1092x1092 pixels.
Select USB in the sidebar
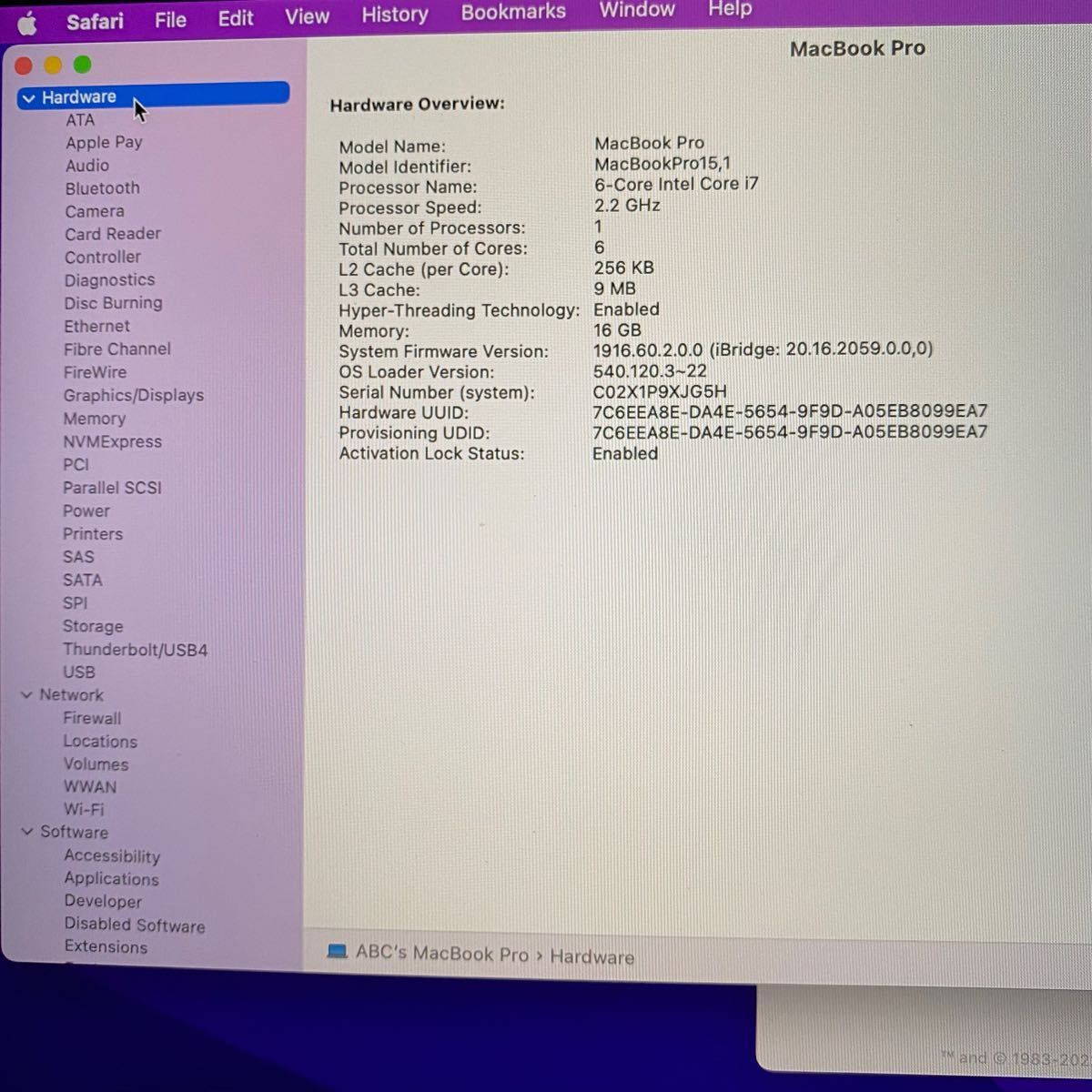(79, 672)
